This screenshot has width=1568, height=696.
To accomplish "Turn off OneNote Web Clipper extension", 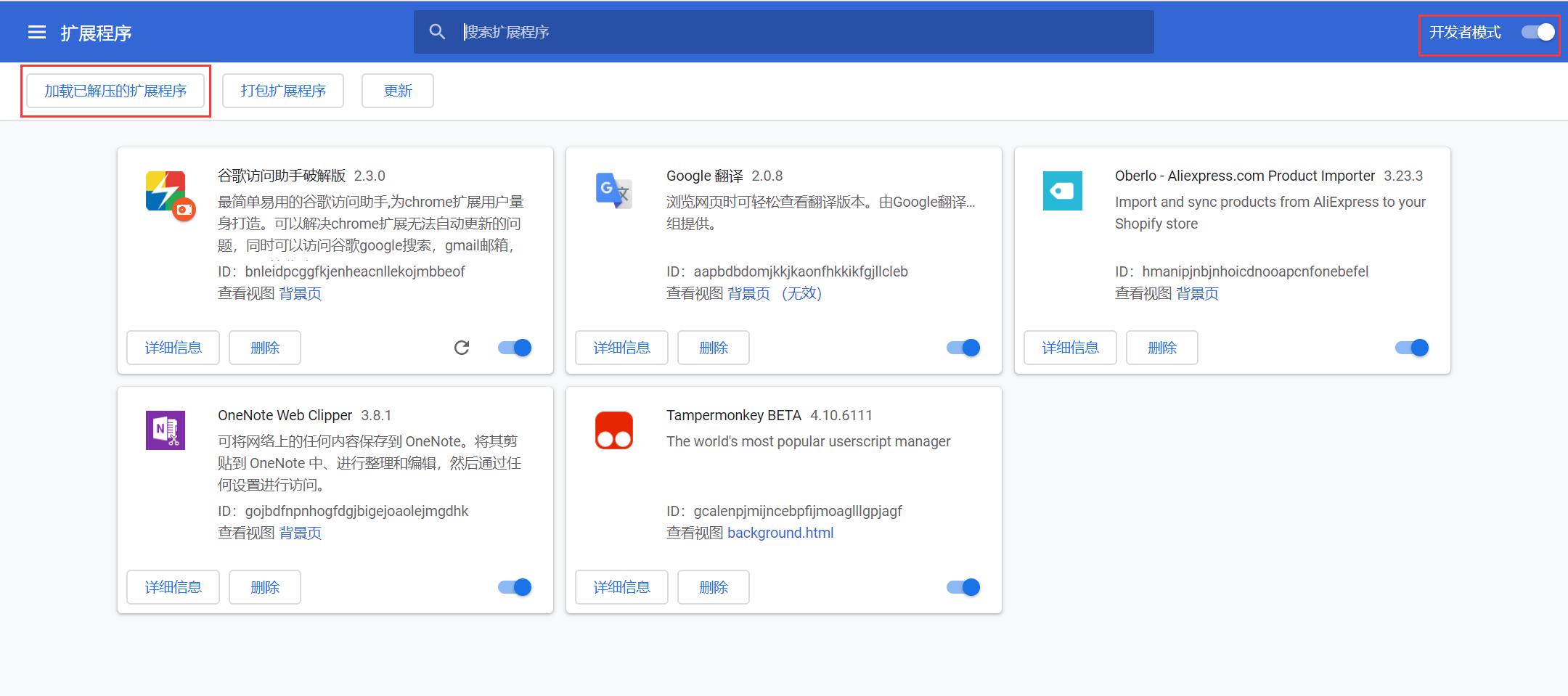I will 515,587.
